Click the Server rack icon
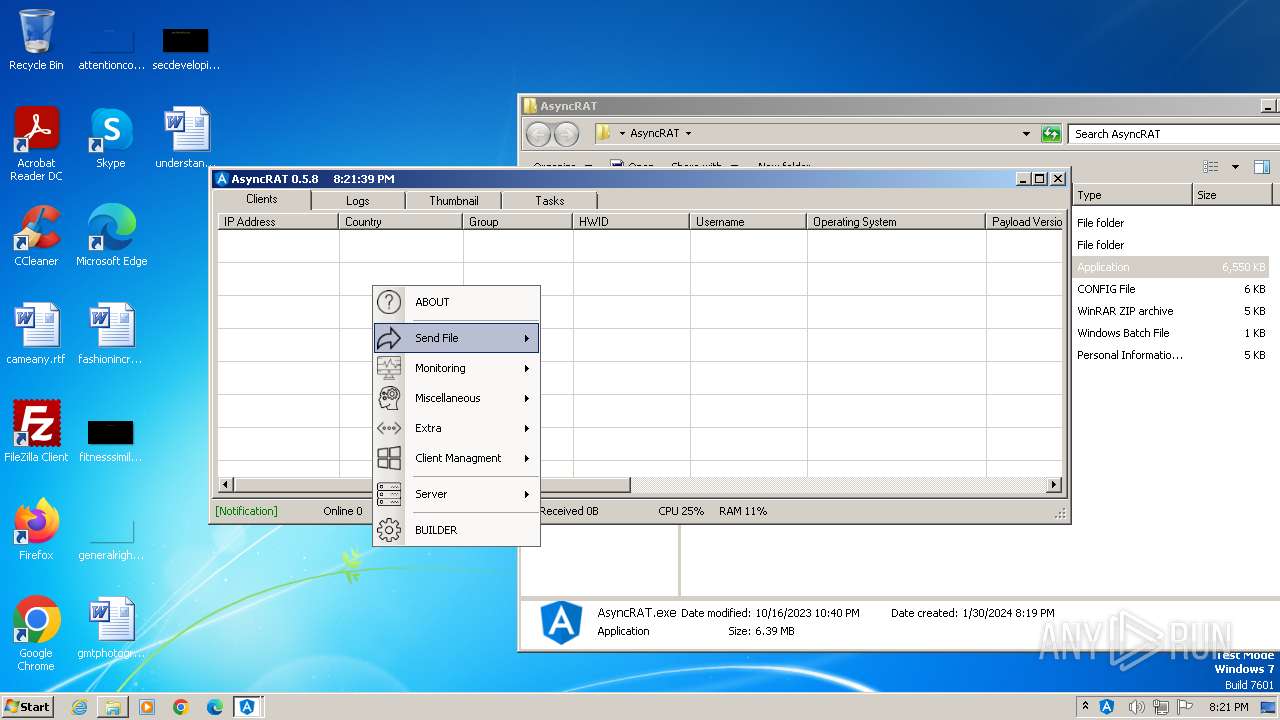The height and width of the screenshot is (720, 1280). click(x=389, y=494)
